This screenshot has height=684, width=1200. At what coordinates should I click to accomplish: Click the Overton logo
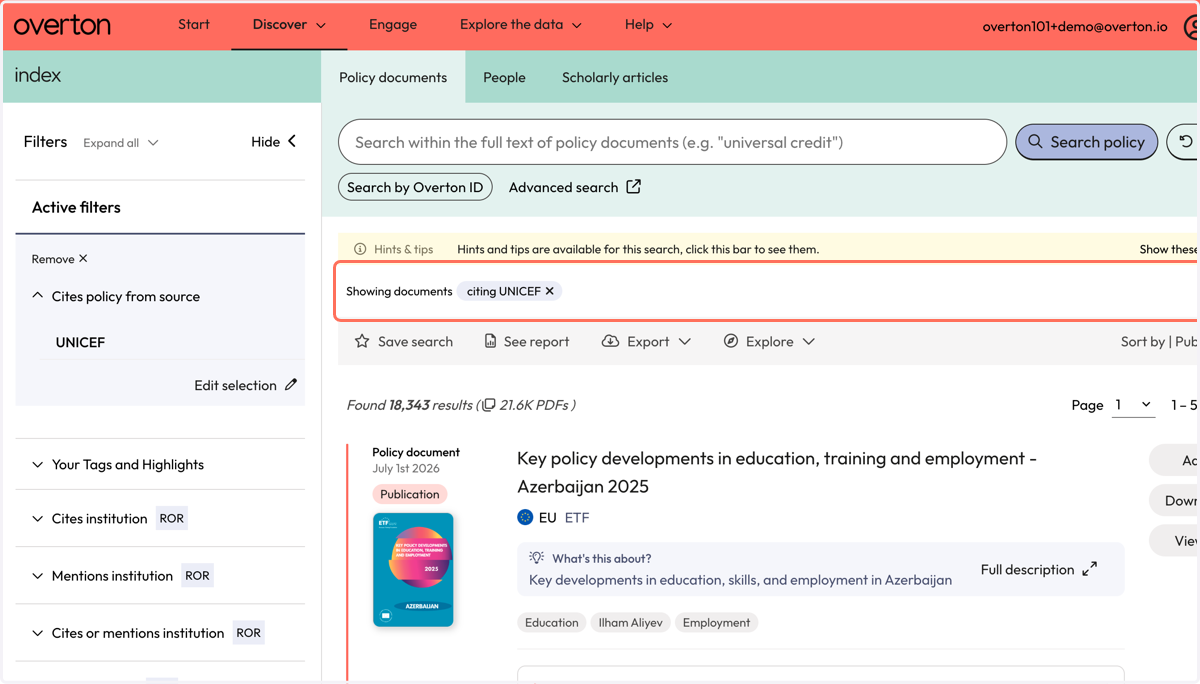coord(62,25)
